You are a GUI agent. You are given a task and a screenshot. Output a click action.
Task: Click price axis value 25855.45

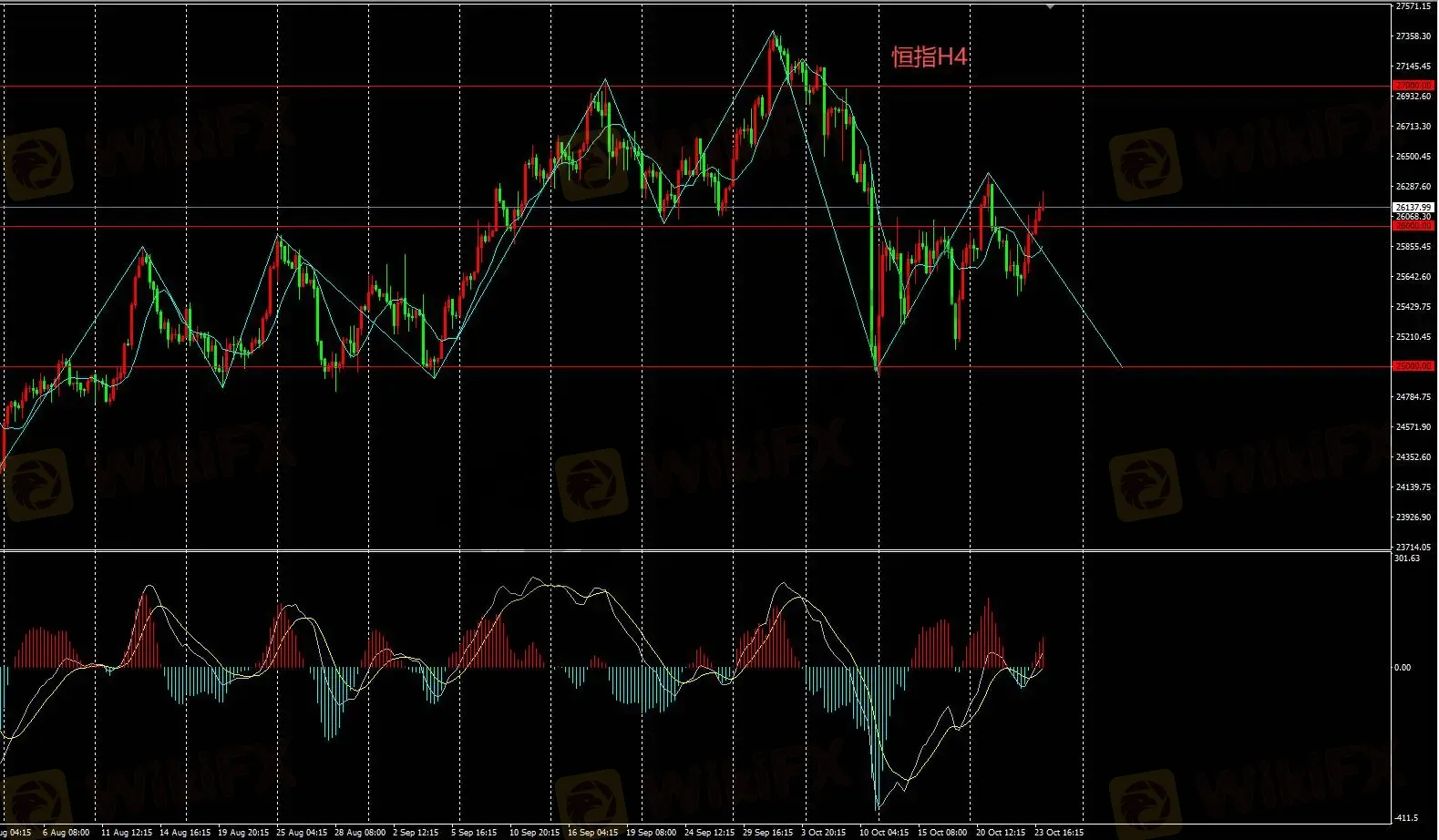(1413, 247)
